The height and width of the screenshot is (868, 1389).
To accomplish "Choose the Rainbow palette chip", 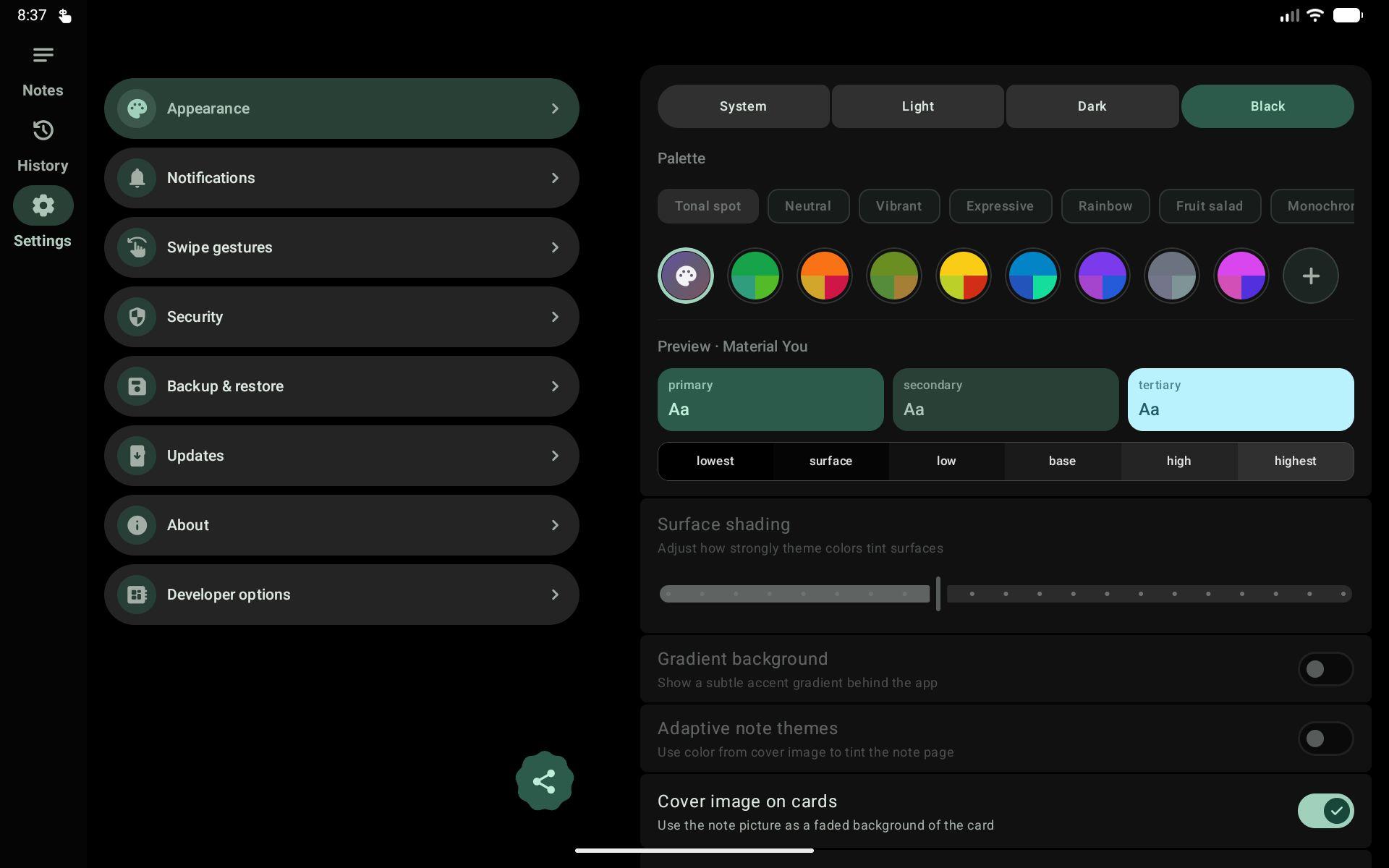I will 1105,206.
